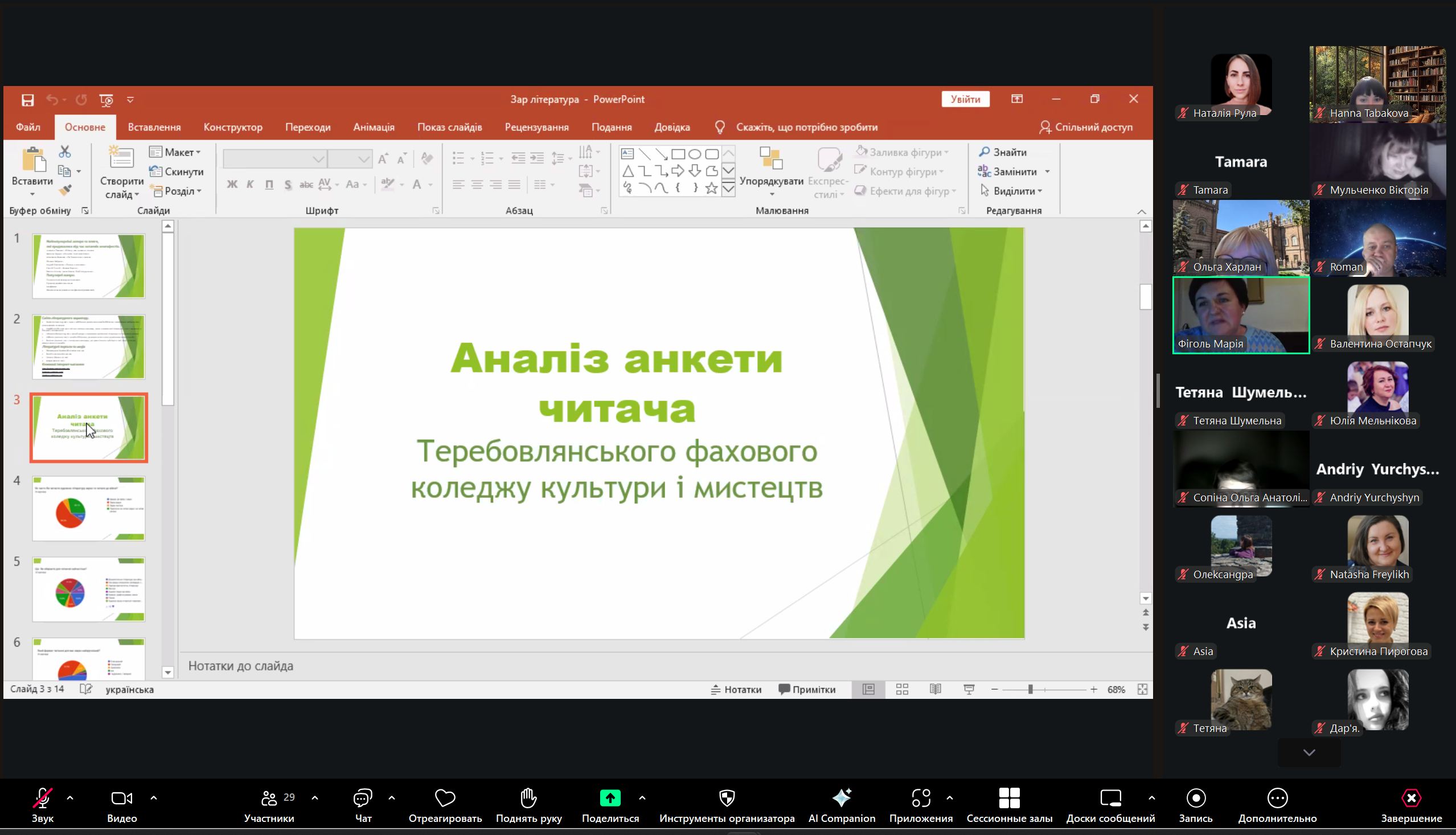The image size is (1456, 835).
Task: Click Спільний доступ share button
Action: pyautogui.click(x=1086, y=128)
